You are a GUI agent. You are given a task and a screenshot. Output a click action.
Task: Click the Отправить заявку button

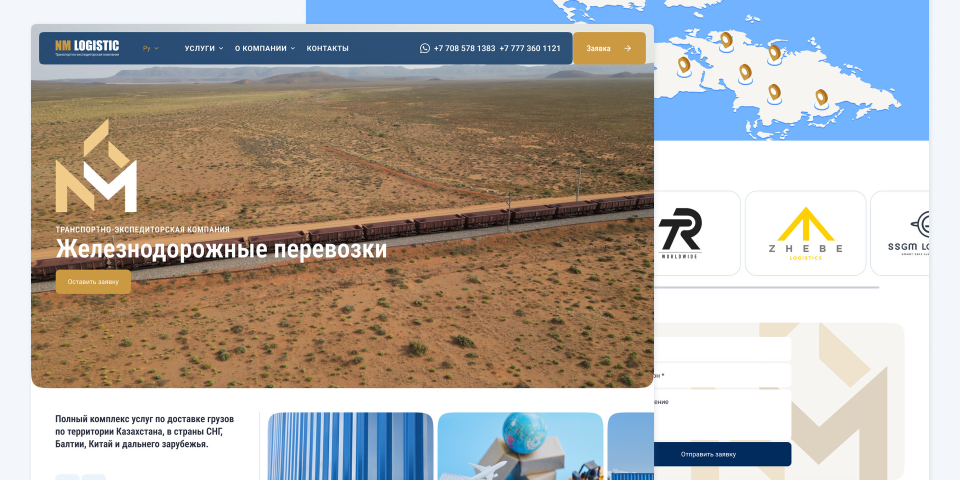[x=722, y=454]
